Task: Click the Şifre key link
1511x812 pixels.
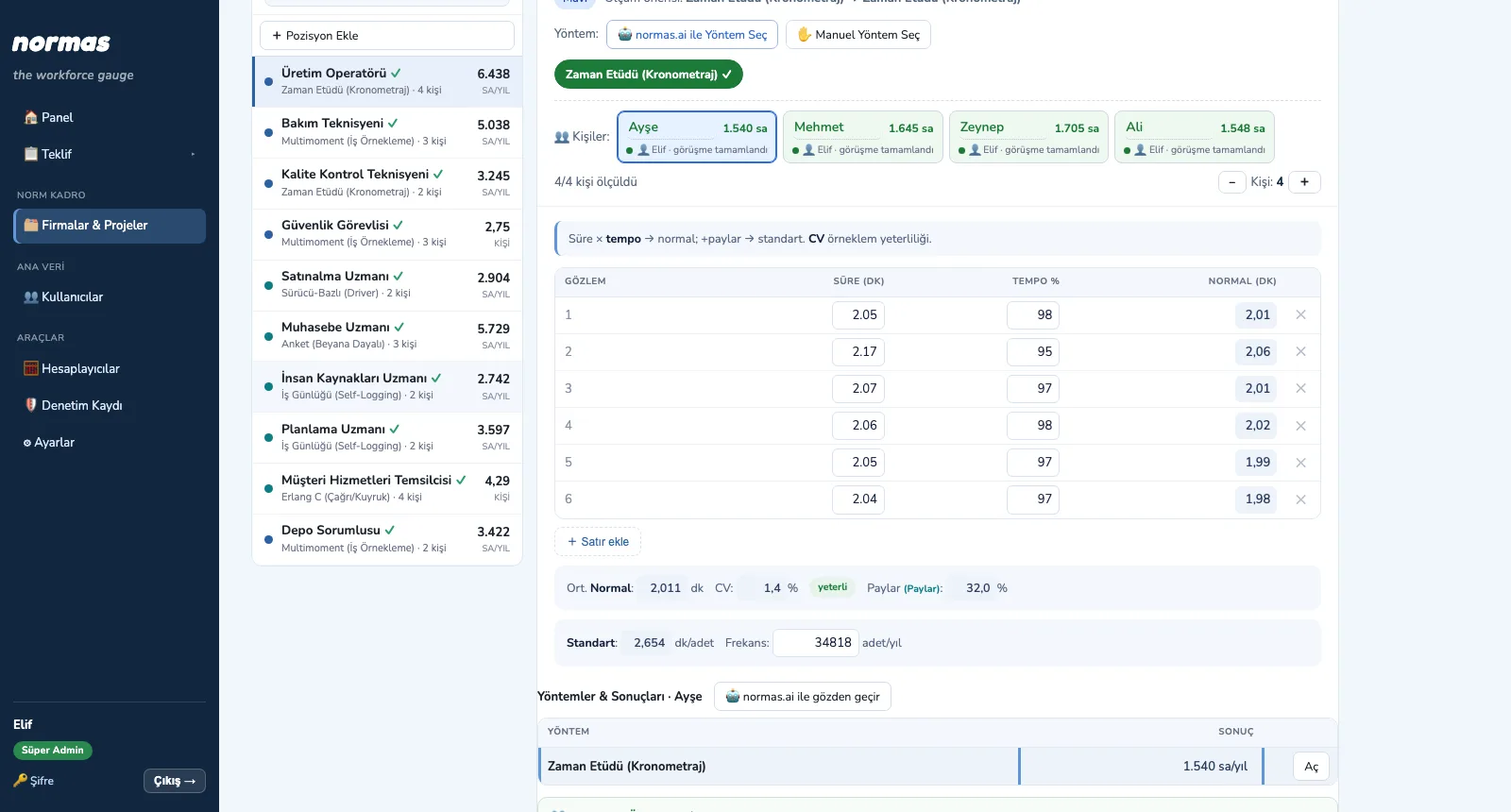Action: [34, 781]
